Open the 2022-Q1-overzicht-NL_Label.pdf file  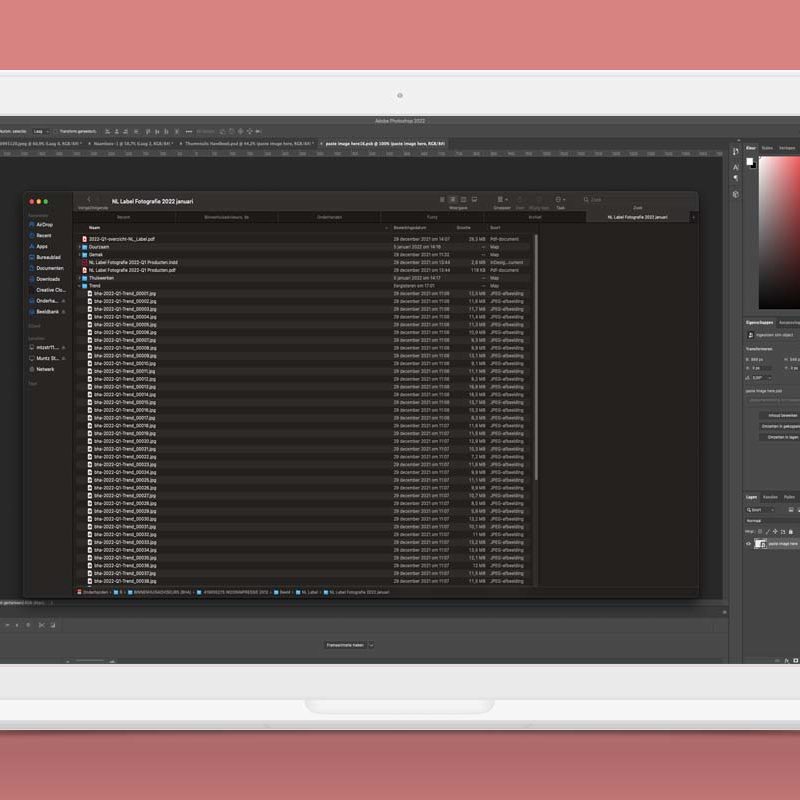point(121,239)
